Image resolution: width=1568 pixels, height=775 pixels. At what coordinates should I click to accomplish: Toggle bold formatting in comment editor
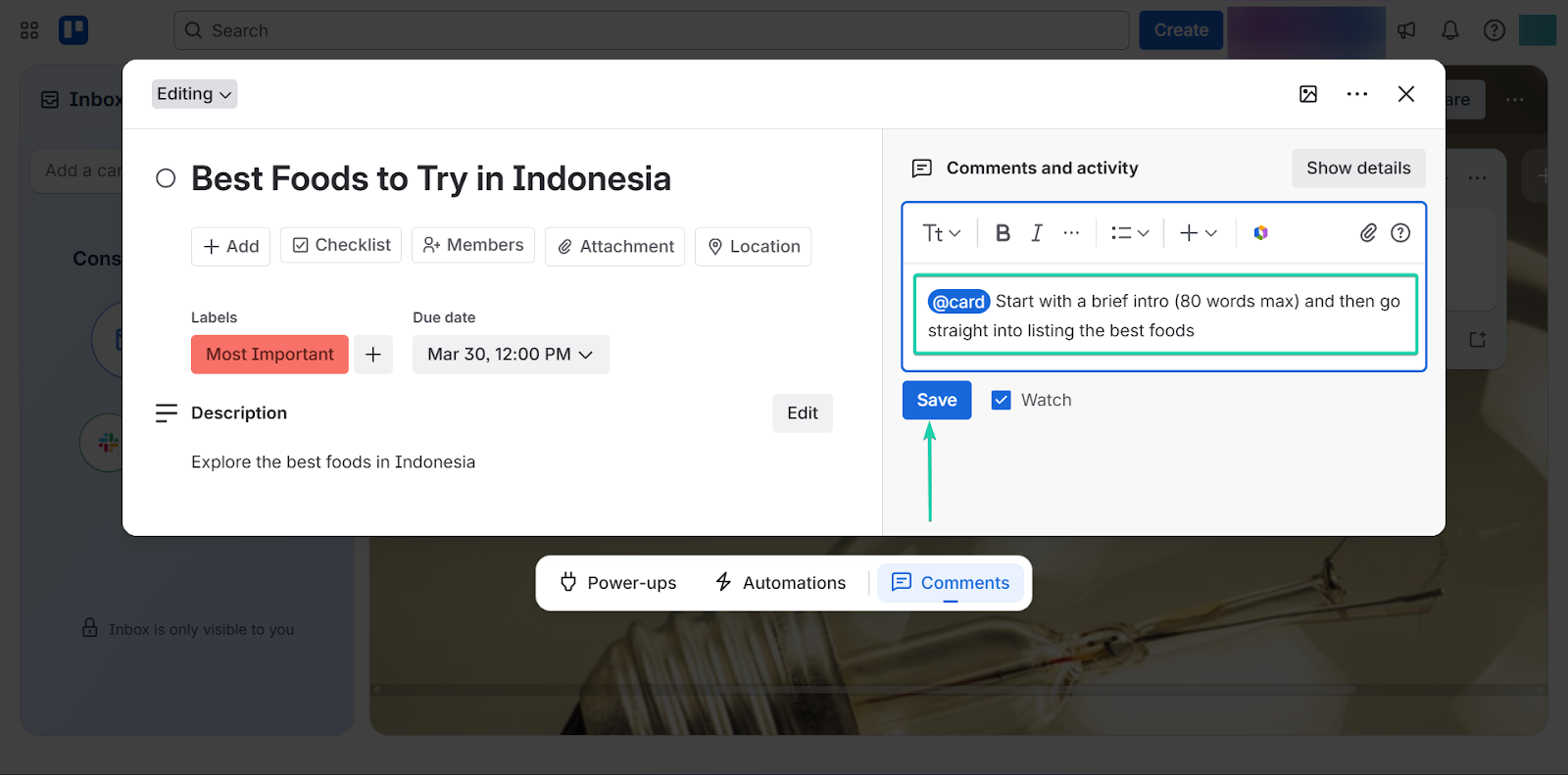coord(1003,233)
